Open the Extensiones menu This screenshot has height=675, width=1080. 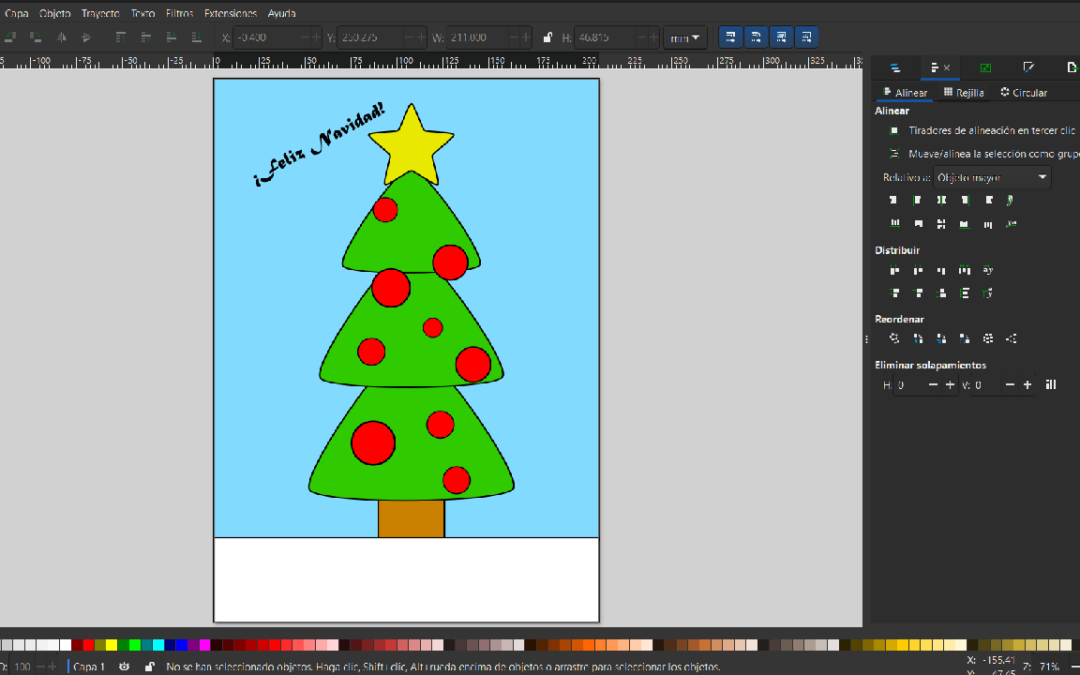pyautogui.click(x=230, y=14)
